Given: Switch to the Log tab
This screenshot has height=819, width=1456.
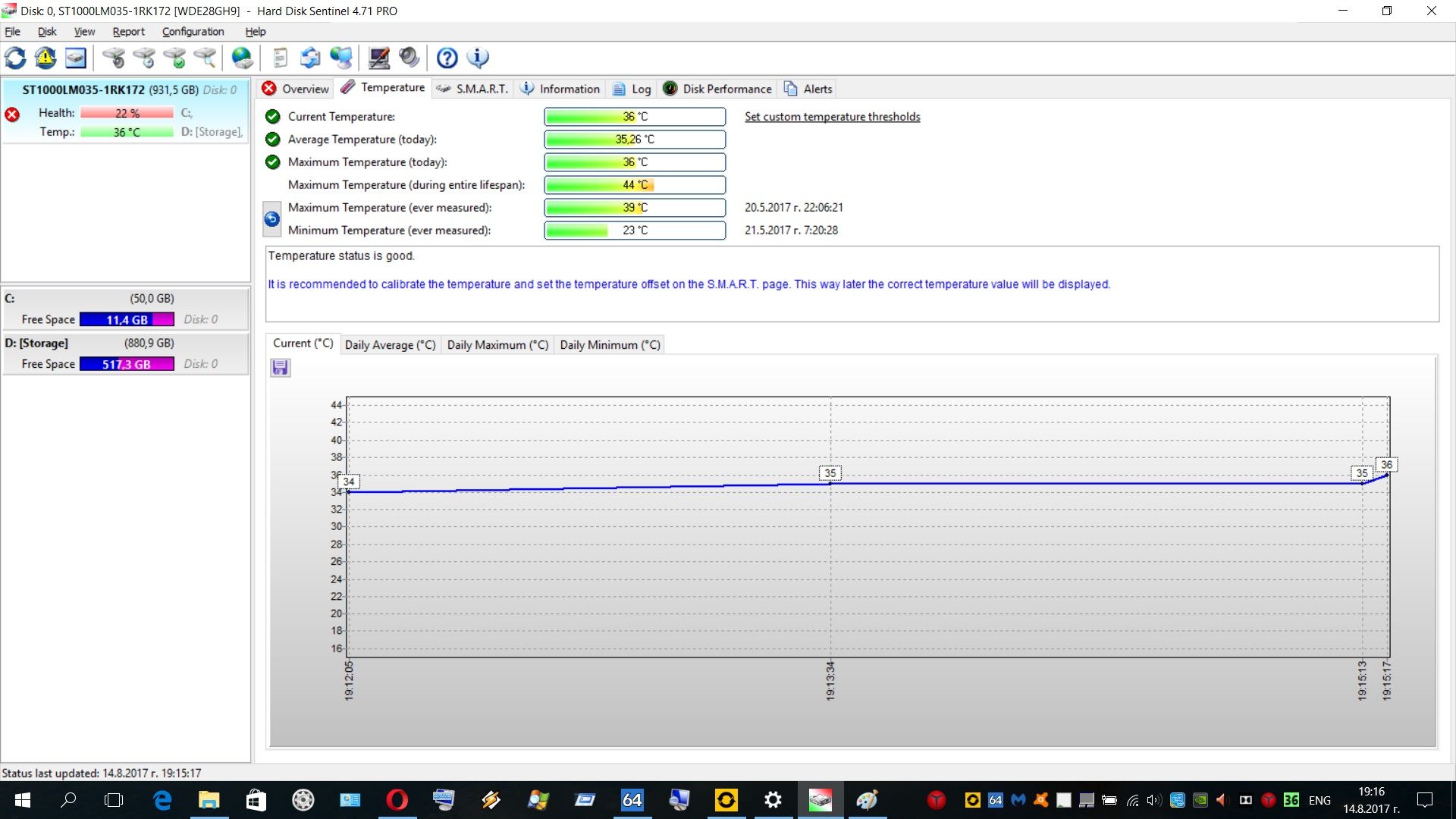Looking at the screenshot, I should coord(632,89).
